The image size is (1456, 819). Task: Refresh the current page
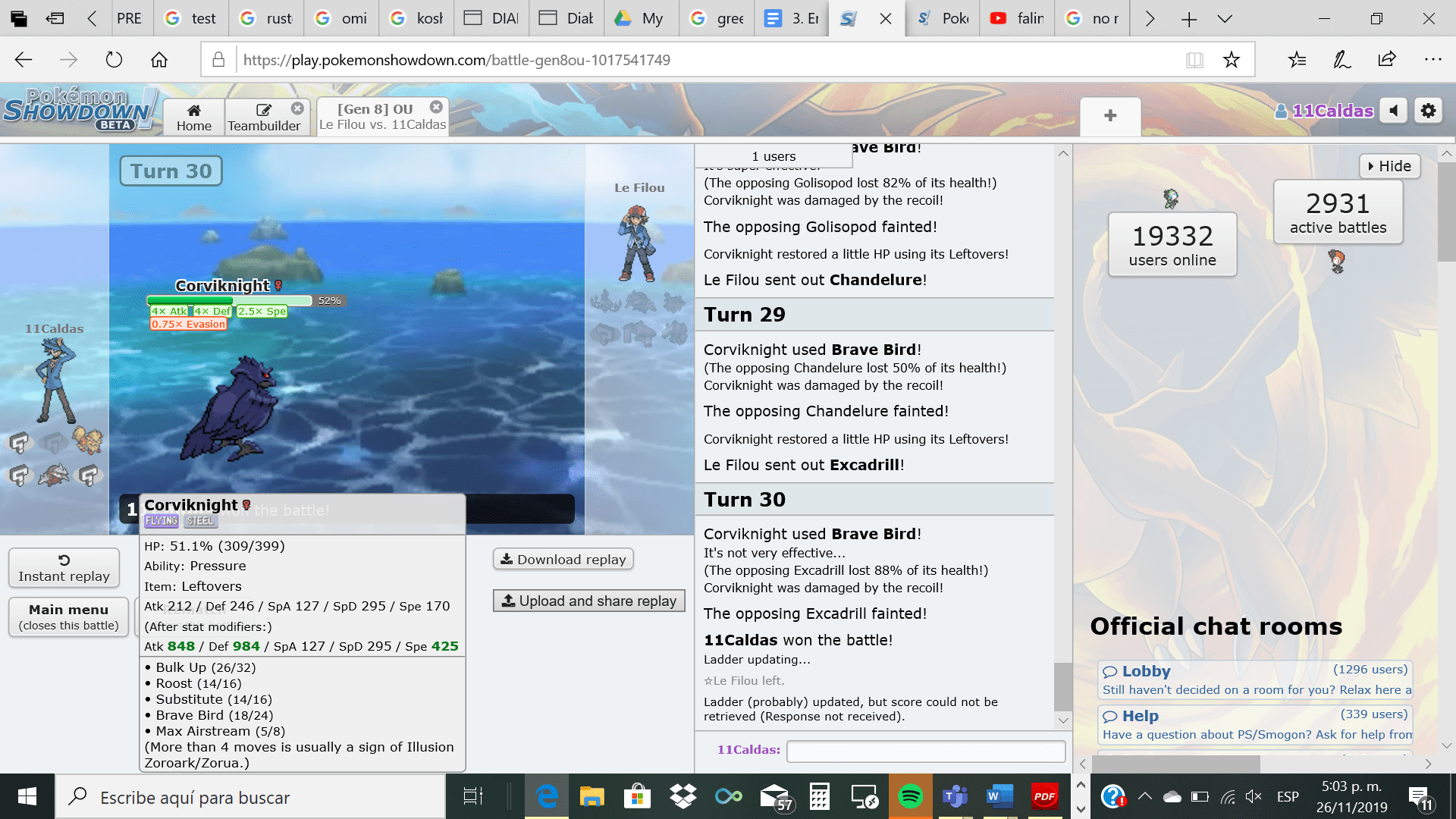(114, 60)
